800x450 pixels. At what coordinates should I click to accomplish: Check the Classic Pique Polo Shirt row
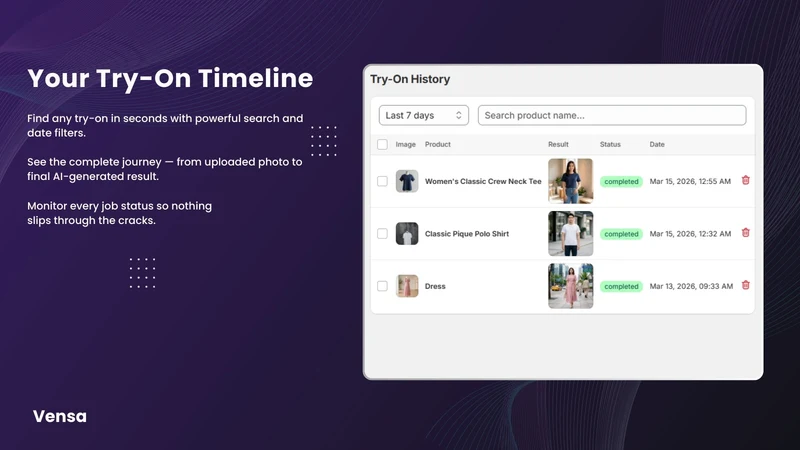[x=382, y=234]
